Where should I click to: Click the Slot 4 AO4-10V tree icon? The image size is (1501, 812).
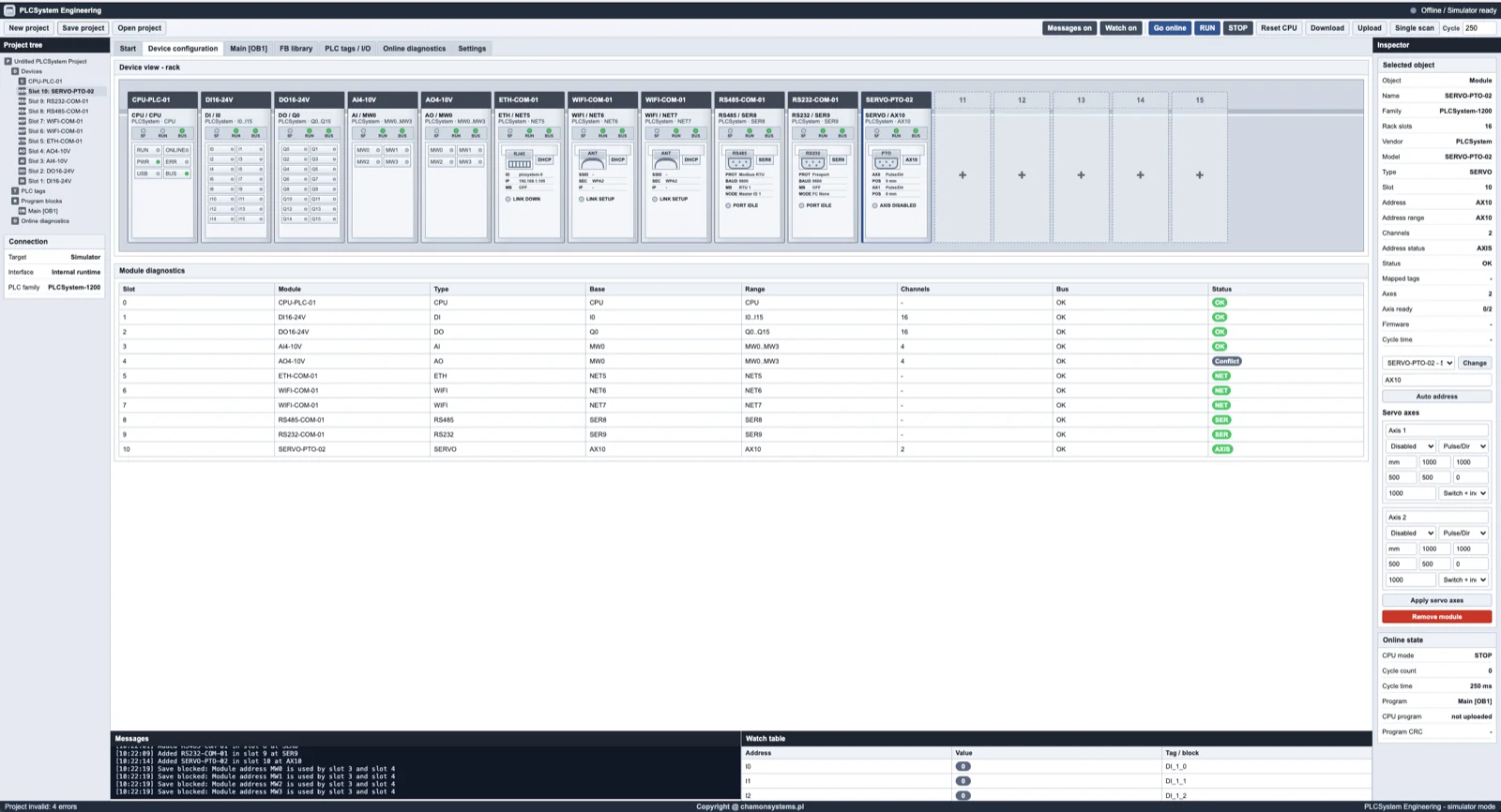pos(23,151)
